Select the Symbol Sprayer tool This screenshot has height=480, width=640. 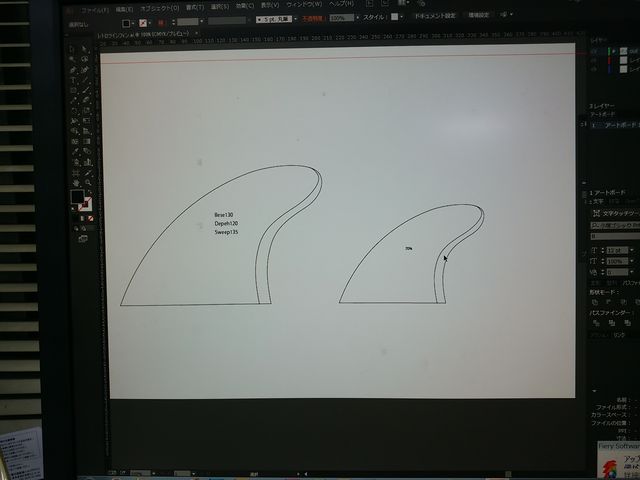coord(76,162)
